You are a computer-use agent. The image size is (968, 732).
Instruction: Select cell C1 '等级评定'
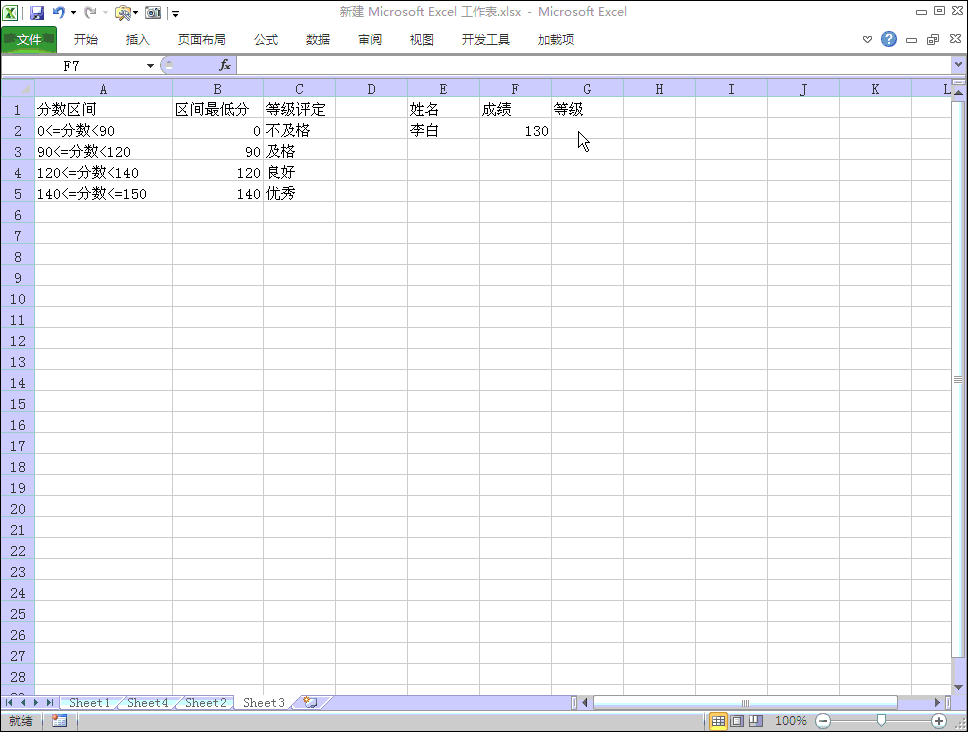299,110
